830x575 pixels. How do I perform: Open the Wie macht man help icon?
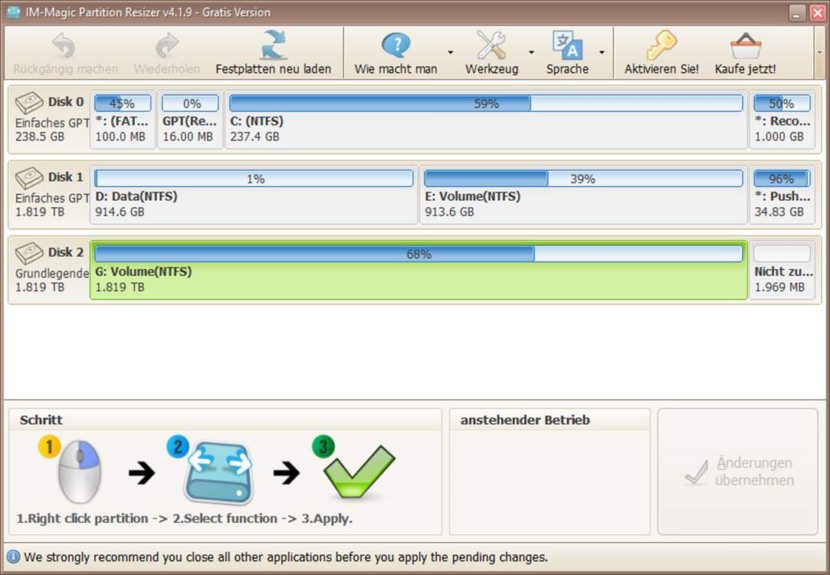click(x=396, y=46)
